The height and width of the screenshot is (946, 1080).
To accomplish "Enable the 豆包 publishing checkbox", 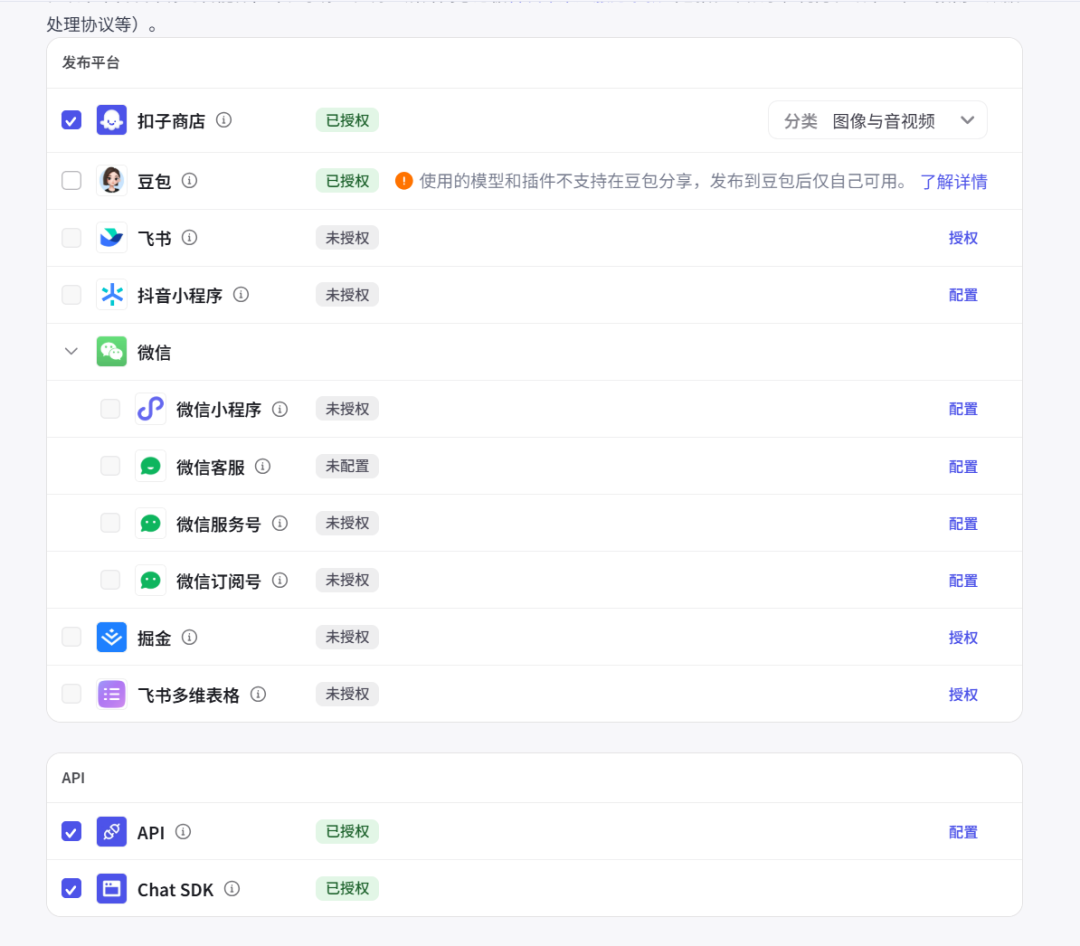I will pos(71,181).
